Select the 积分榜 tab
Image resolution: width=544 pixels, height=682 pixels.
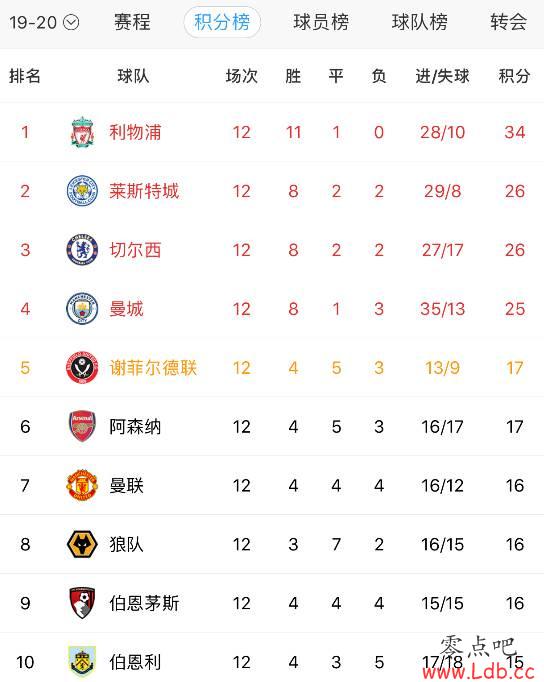coord(222,22)
